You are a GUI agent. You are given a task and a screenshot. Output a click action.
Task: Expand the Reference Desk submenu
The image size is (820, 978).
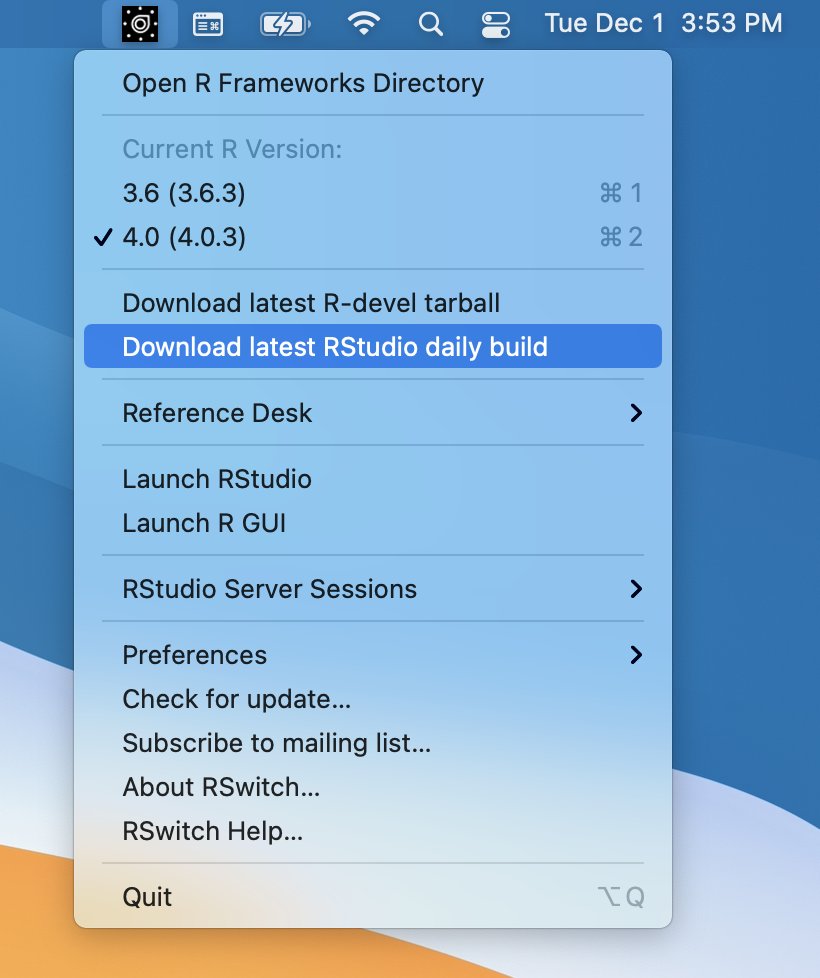click(373, 413)
